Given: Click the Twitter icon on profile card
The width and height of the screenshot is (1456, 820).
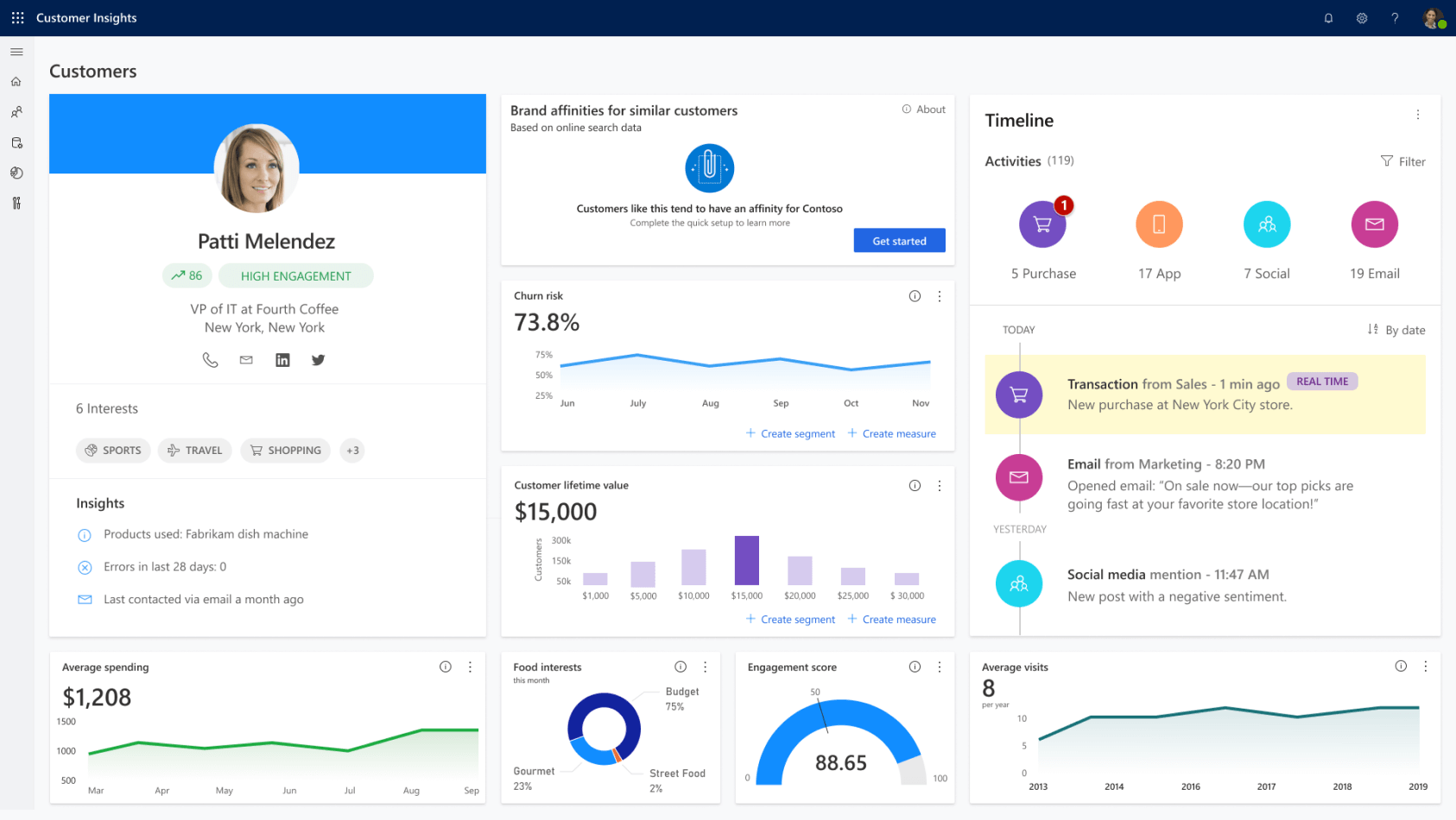Looking at the screenshot, I should coord(318,360).
